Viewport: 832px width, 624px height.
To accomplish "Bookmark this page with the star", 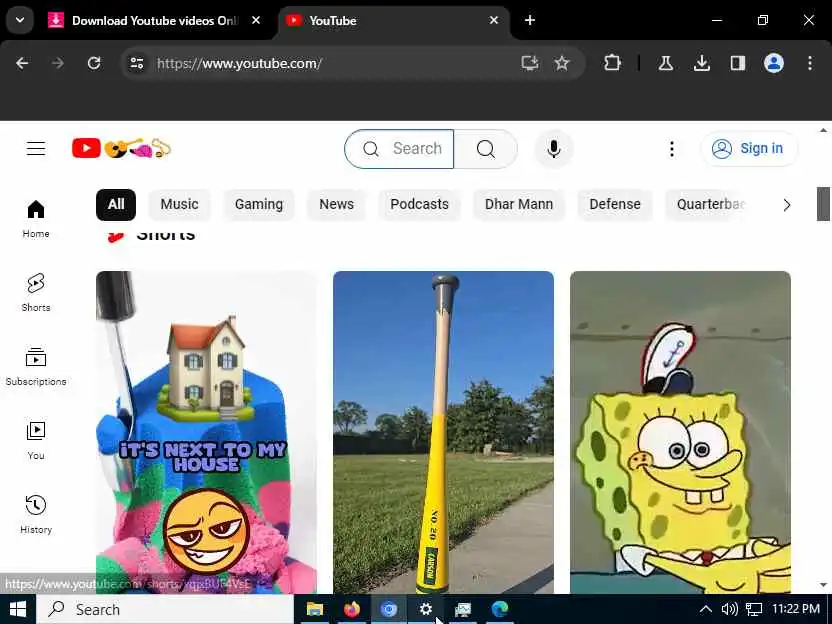I will pyautogui.click(x=561, y=64).
